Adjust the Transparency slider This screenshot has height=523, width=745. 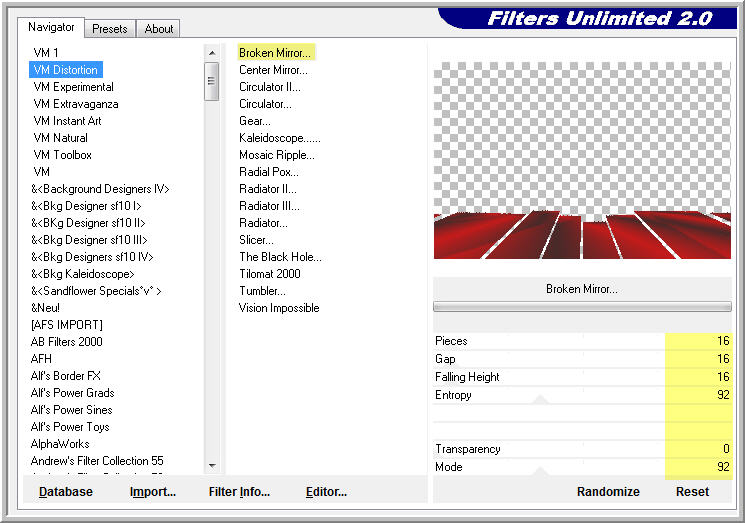point(583,449)
